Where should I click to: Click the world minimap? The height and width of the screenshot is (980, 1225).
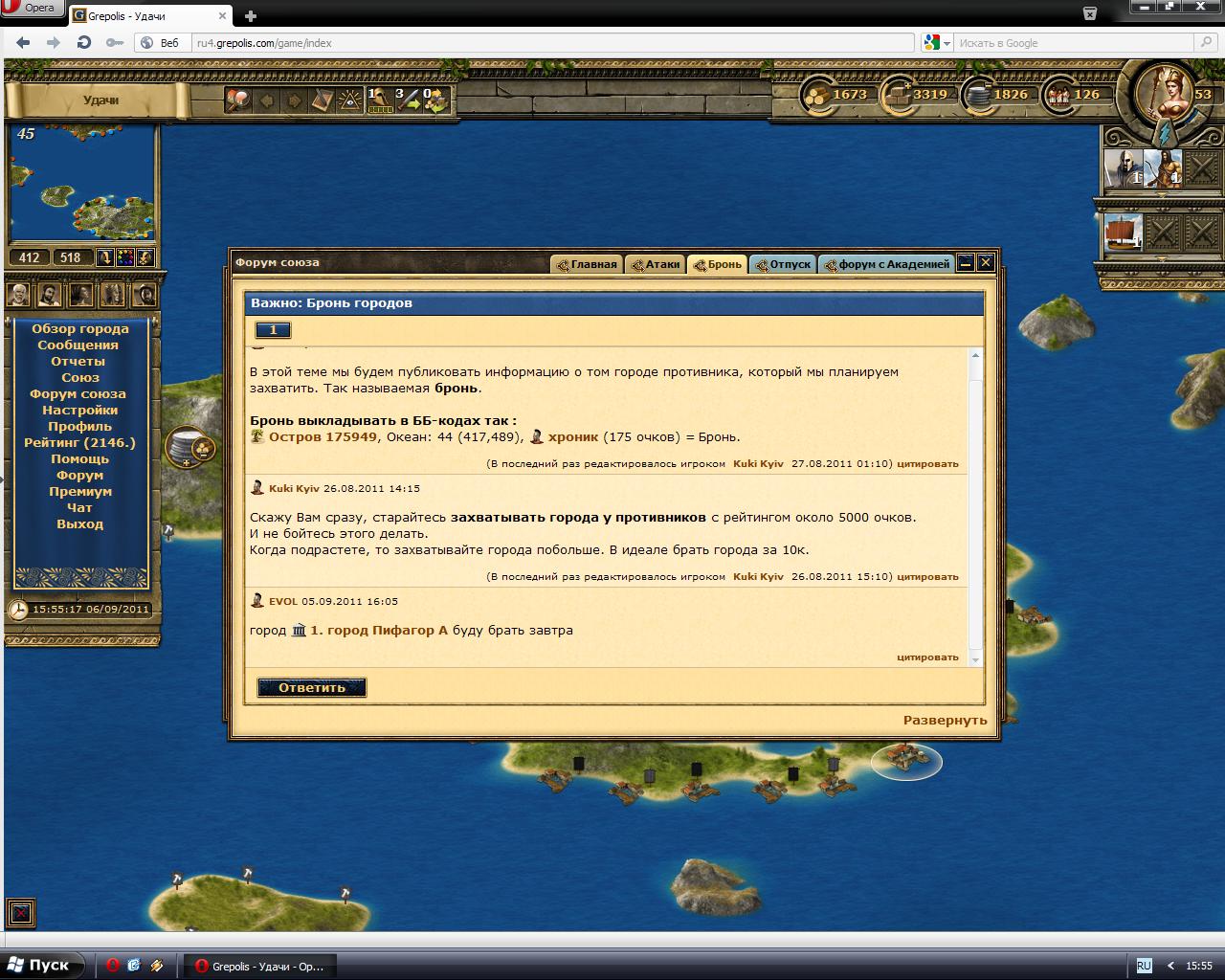pyautogui.click(x=81, y=184)
